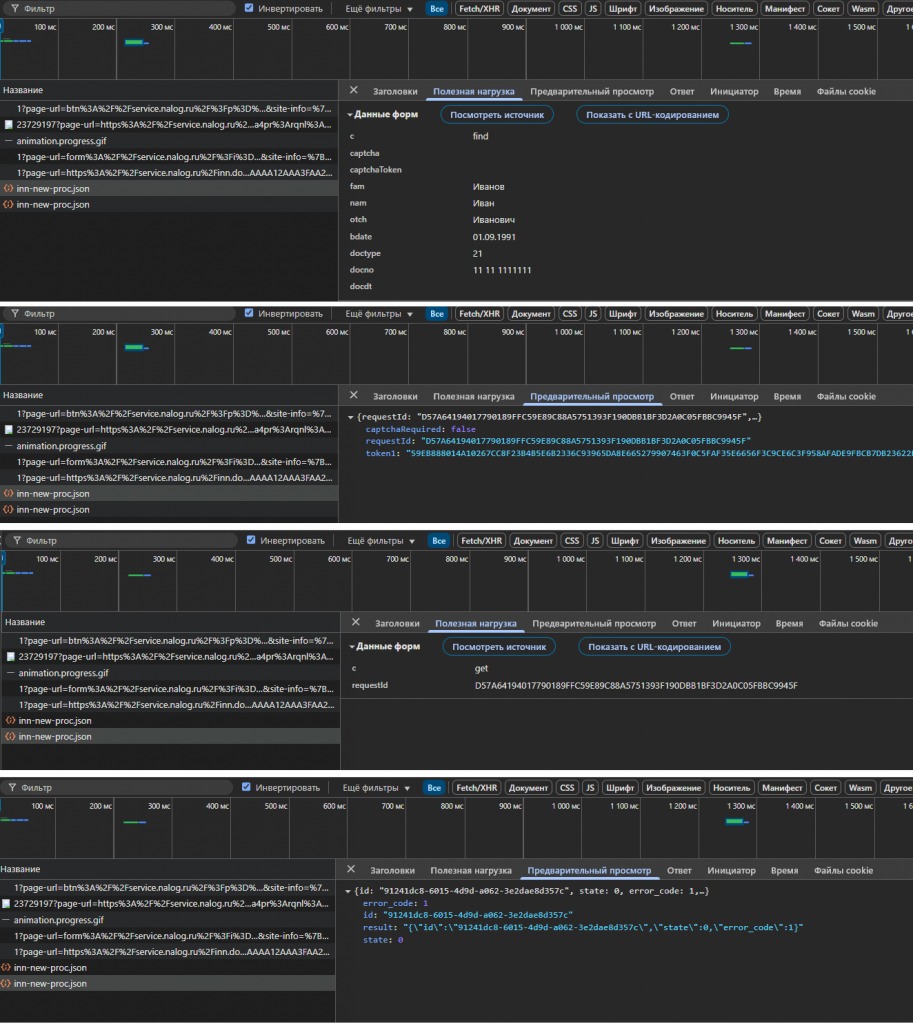Open Ещё фильтры dropdown in the third panel
This screenshot has height=1024, width=913.
point(381,541)
